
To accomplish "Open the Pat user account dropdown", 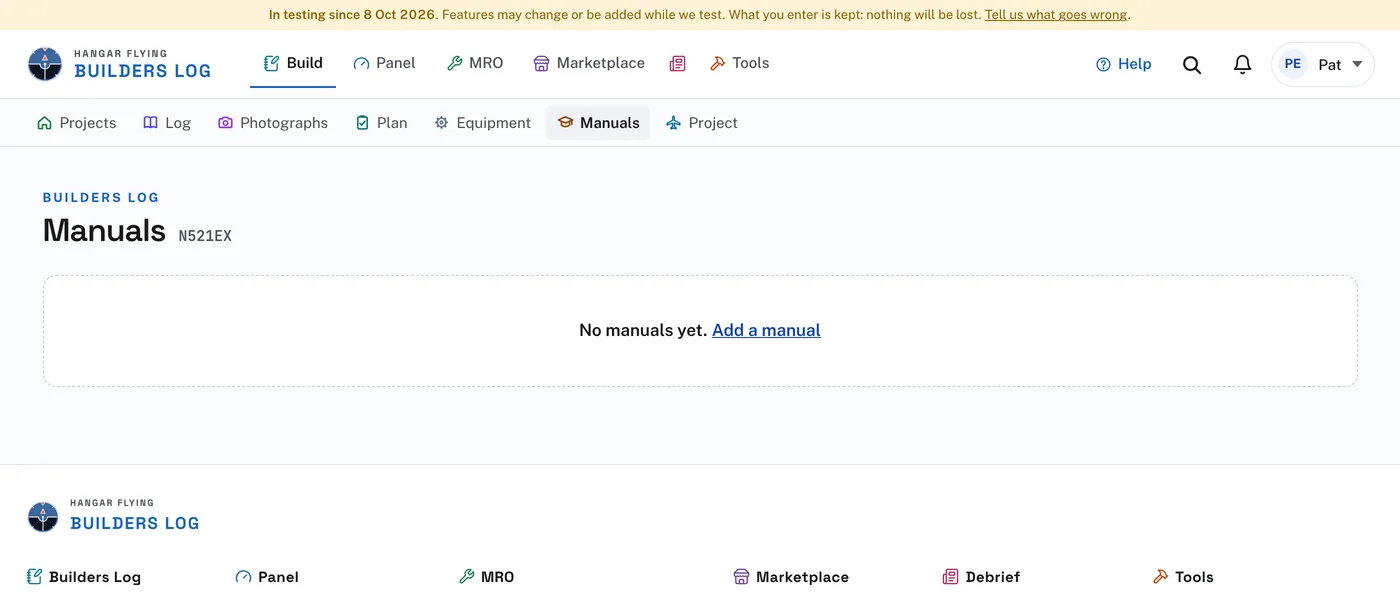I will tap(1322, 64).
